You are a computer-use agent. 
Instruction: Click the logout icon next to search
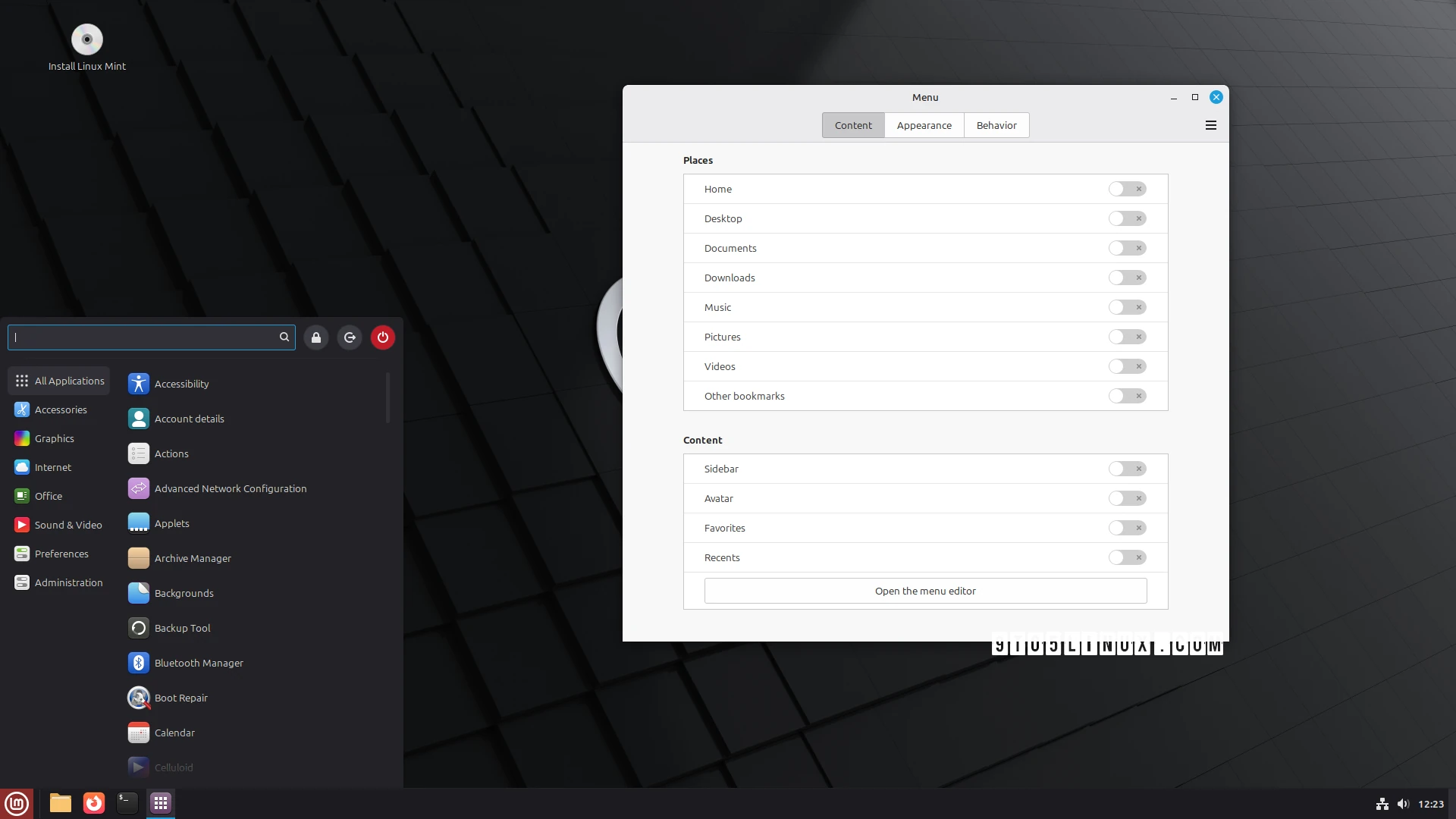350,337
